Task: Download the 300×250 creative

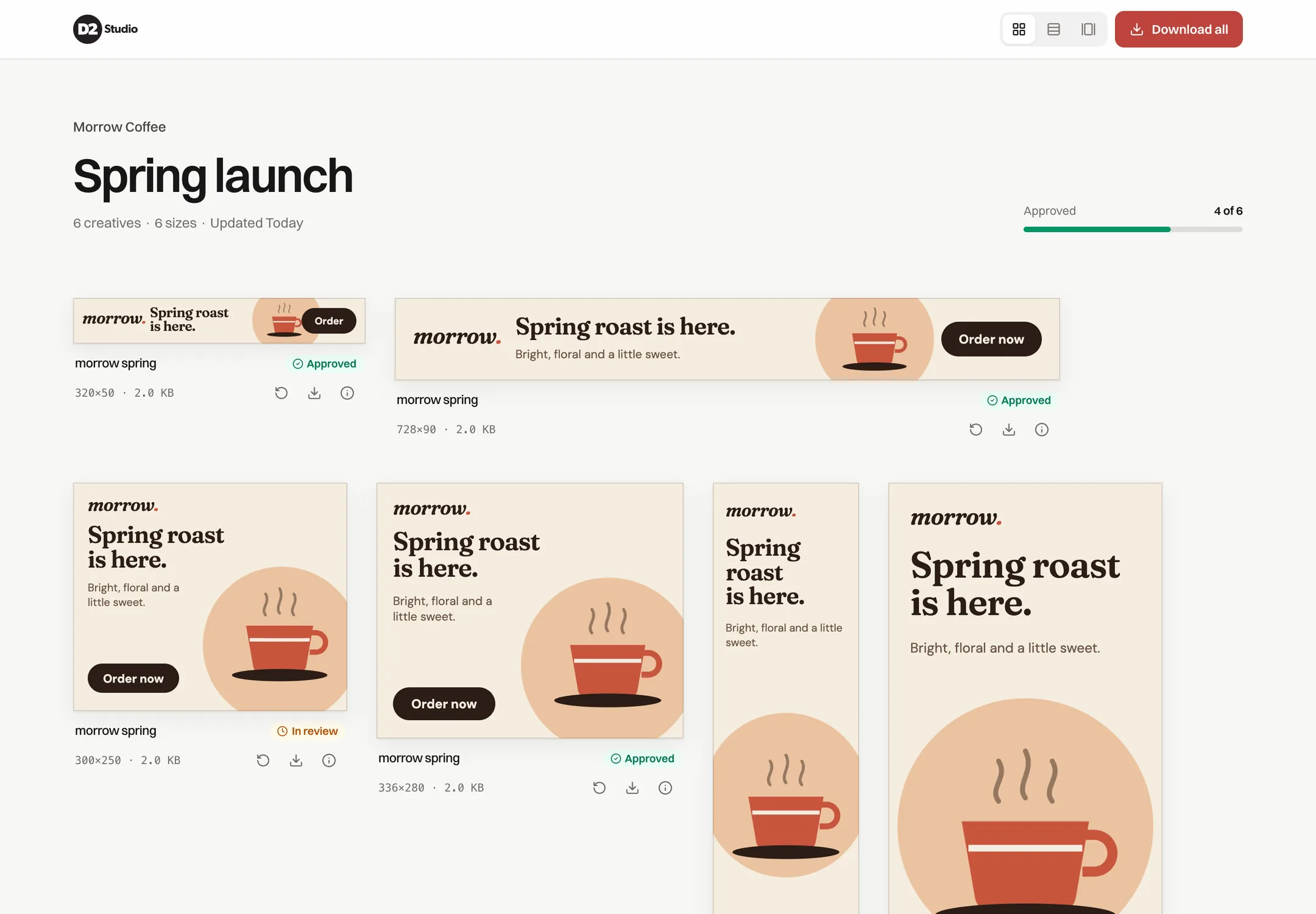Action: pos(295,760)
